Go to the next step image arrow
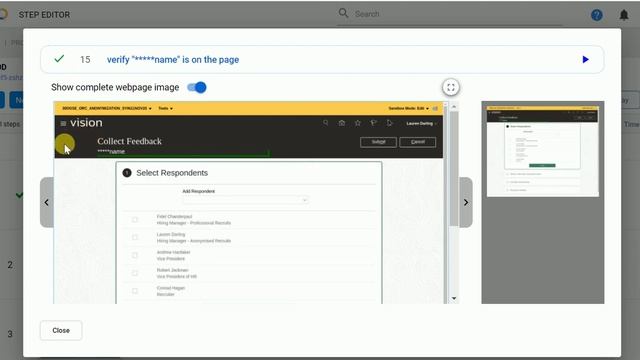Image resolution: width=640 pixels, height=360 pixels. point(466,202)
